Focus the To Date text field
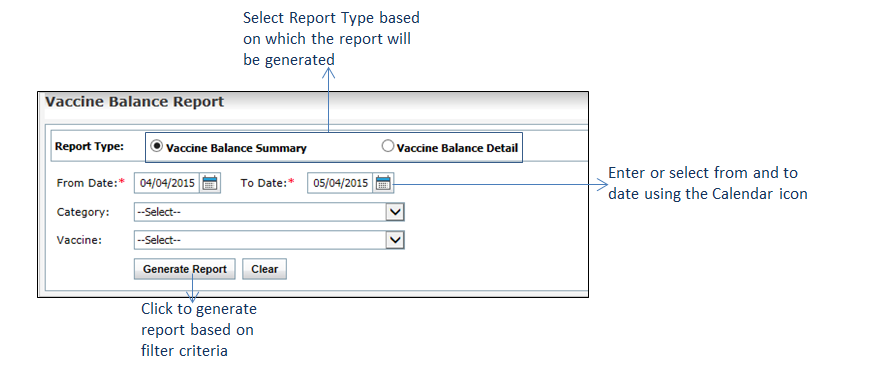This screenshot has height=383, width=873. (x=341, y=183)
